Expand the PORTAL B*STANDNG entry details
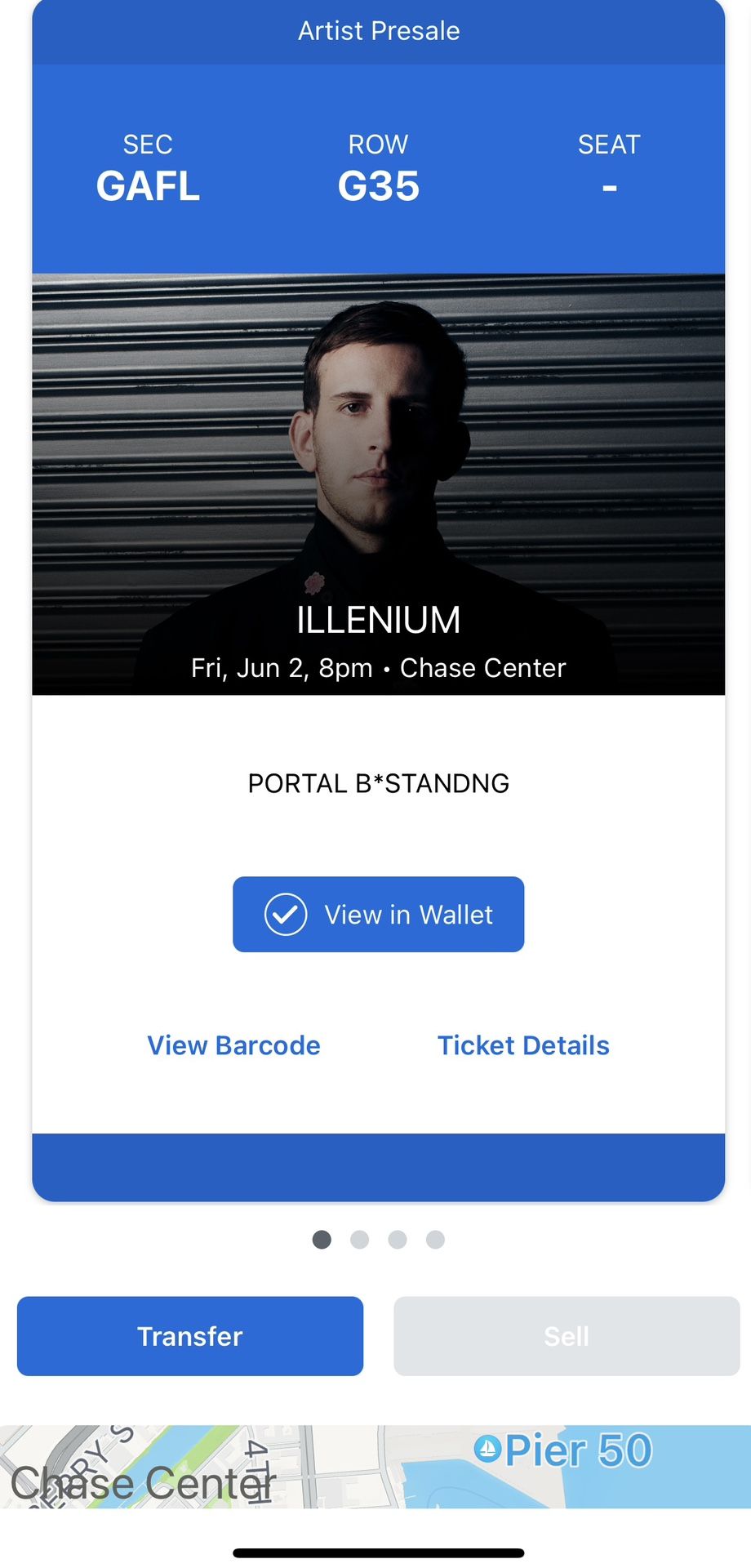This screenshot has height=1568, width=751. [378, 783]
